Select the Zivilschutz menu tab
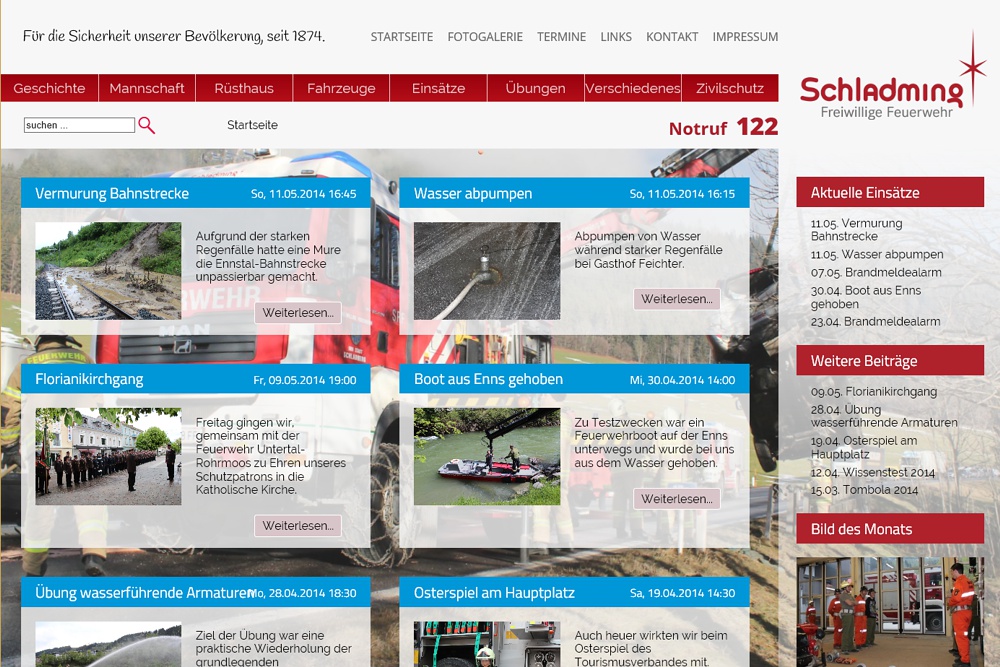Image resolution: width=1000 pixels, height=667 pixels. (730, 88)
